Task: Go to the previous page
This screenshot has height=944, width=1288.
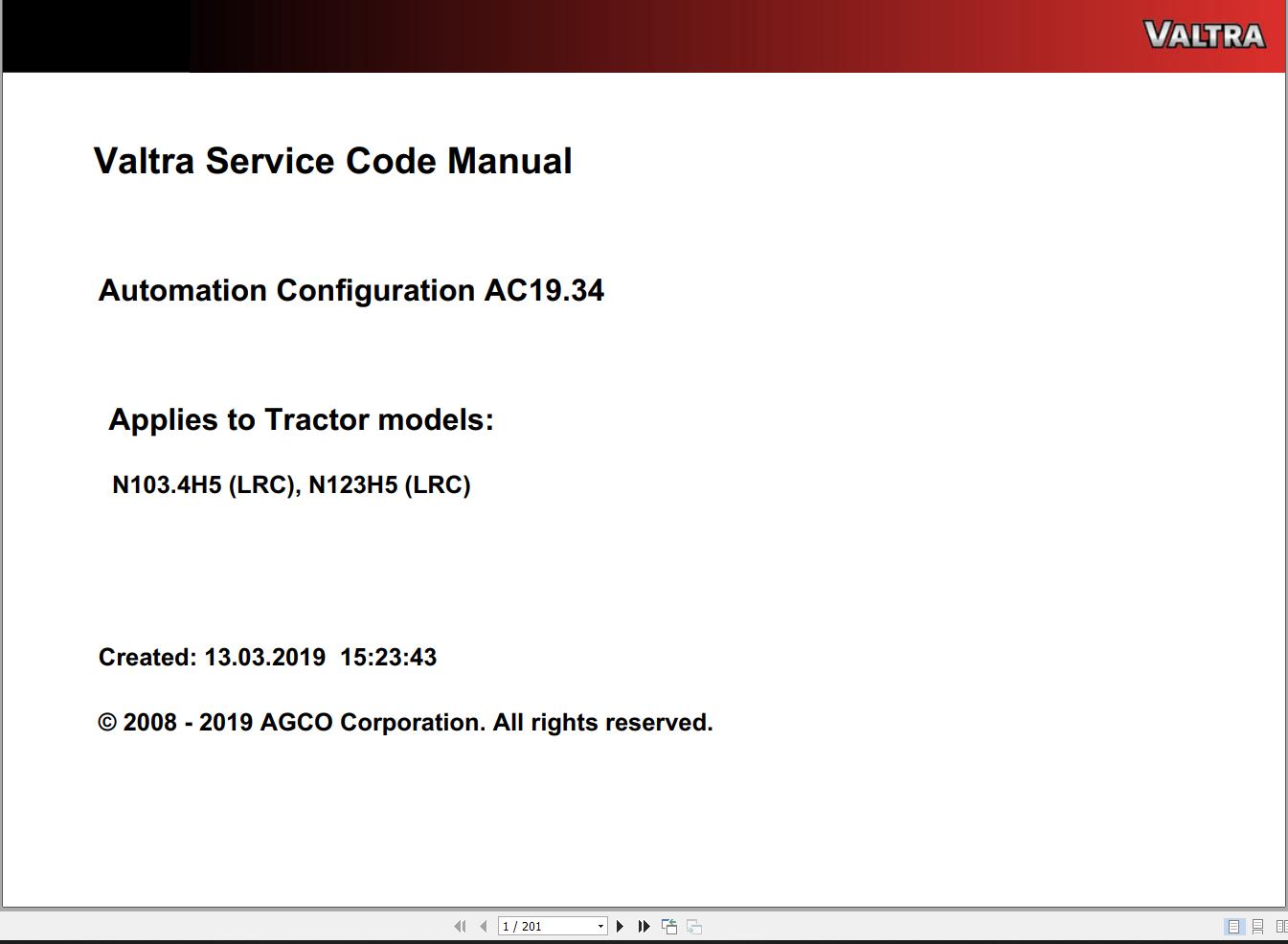Action: (484, 926)
